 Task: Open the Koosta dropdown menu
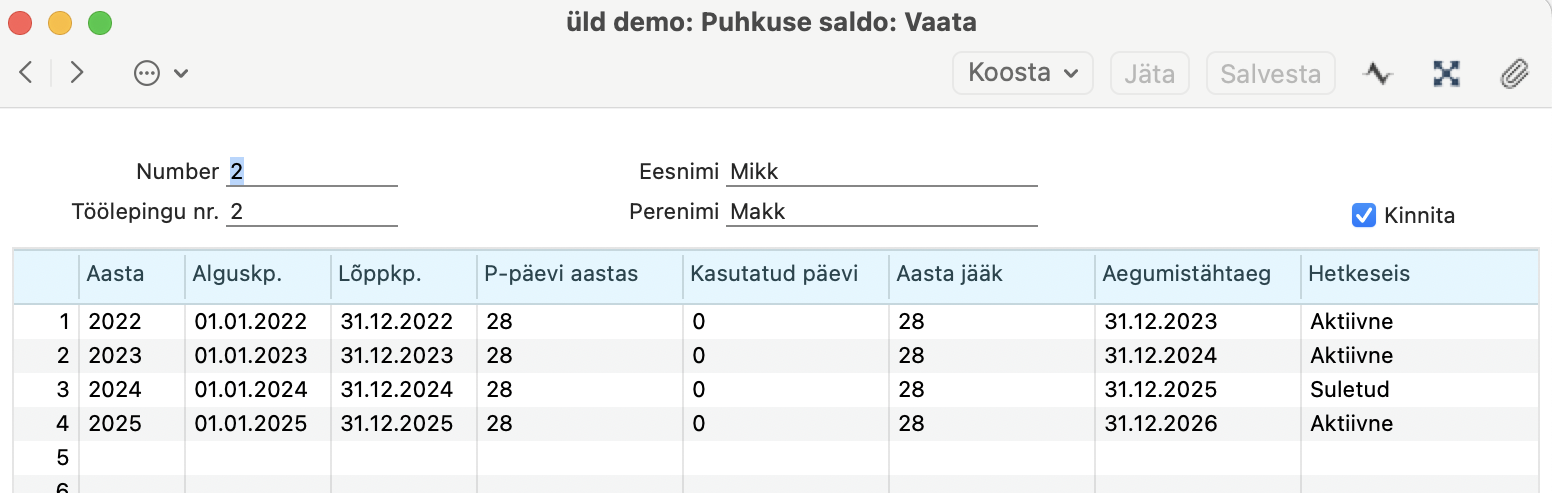pyautogui.click(x=1023, y=73)
